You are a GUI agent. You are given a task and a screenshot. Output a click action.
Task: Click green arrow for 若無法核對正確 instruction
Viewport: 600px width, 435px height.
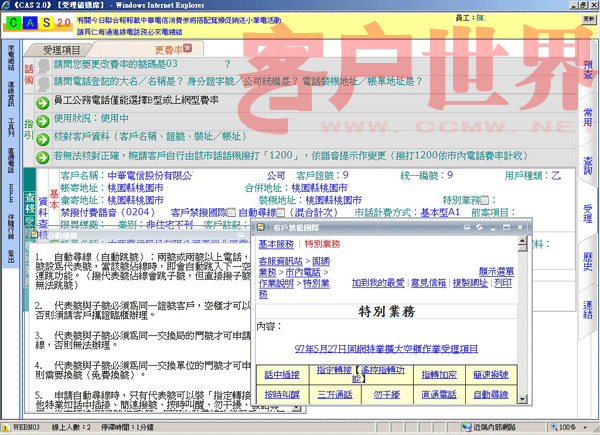[x=42, y=157]
